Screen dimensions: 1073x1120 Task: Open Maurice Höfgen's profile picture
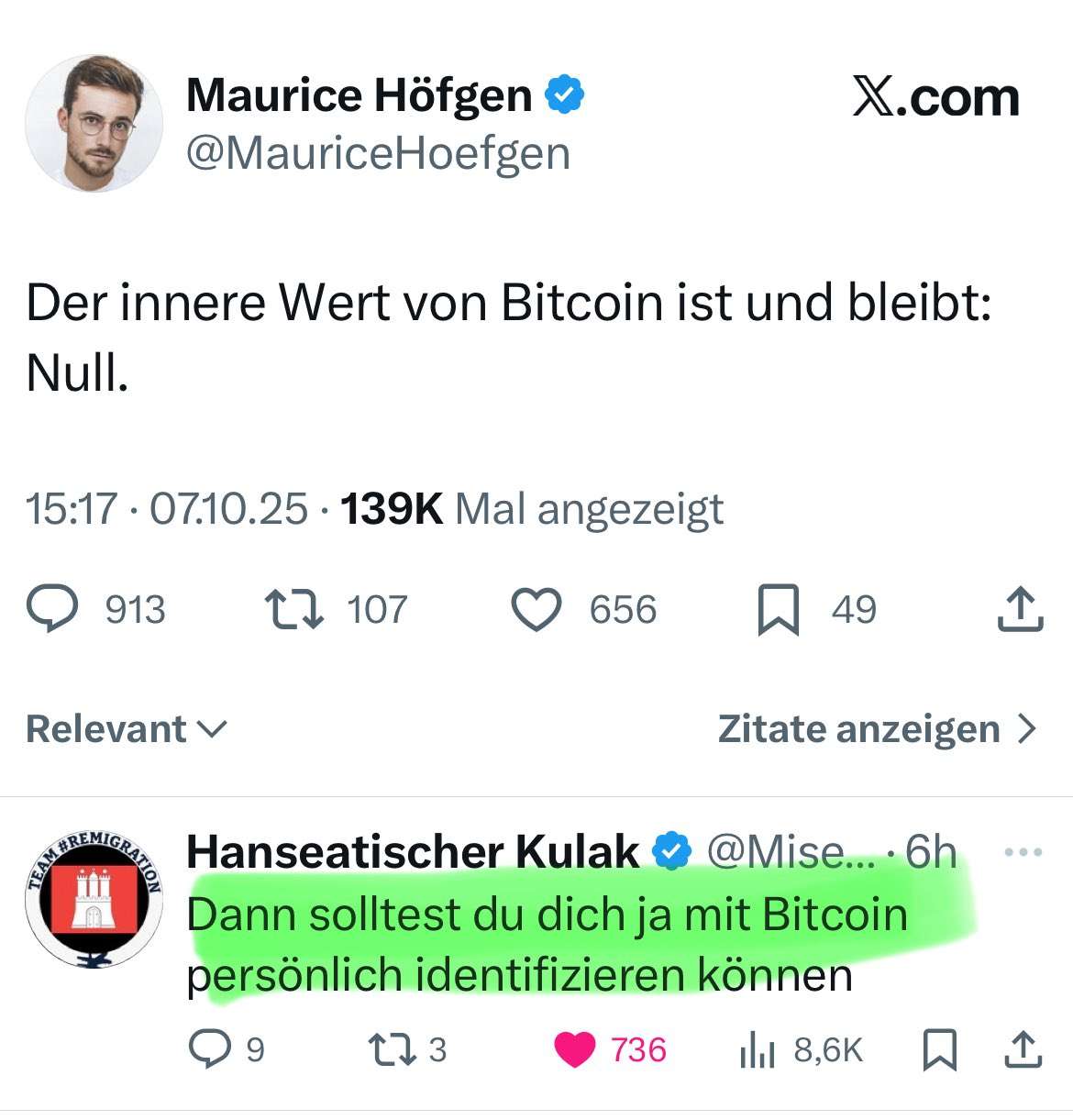pos(94,123)
